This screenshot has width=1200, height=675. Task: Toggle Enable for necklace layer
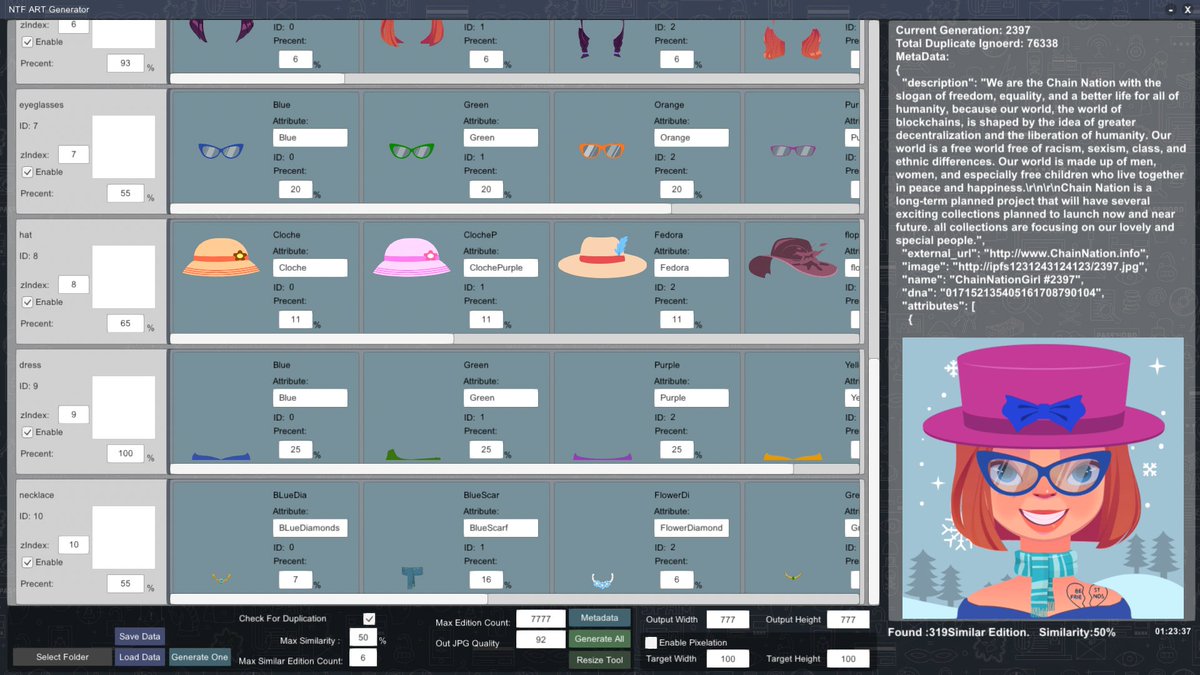(x=28, y=562)
